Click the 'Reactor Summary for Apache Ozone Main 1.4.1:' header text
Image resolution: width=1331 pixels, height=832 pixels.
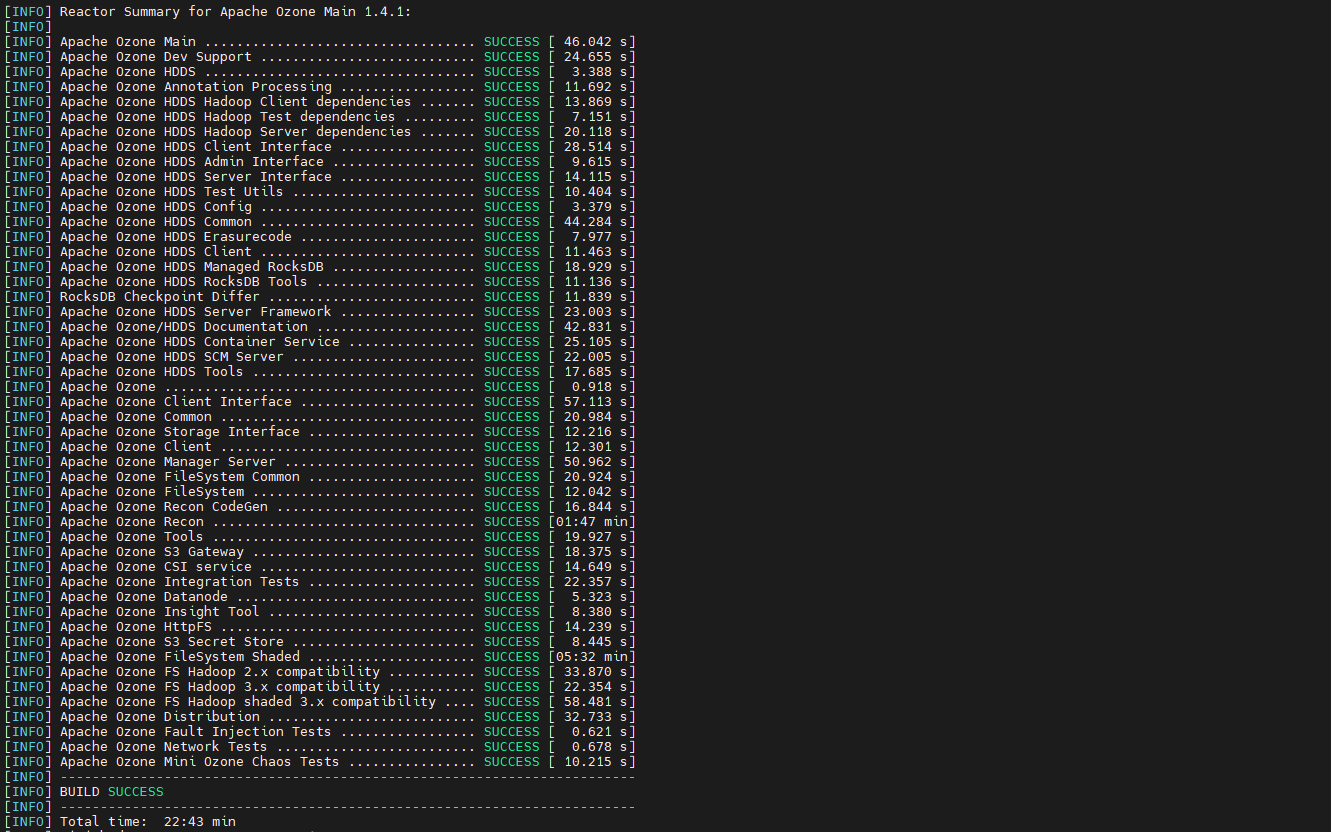click(x=236, y=12)
